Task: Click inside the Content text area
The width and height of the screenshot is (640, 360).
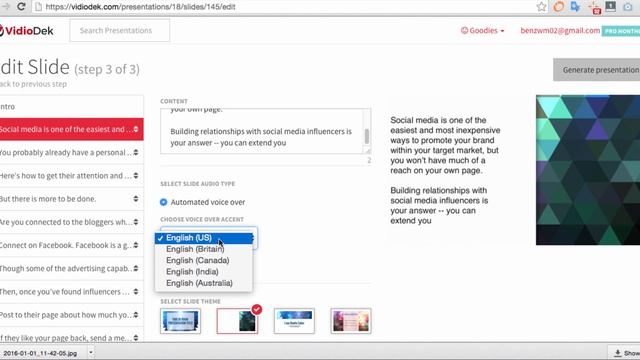Action: (x=261, y=131)
